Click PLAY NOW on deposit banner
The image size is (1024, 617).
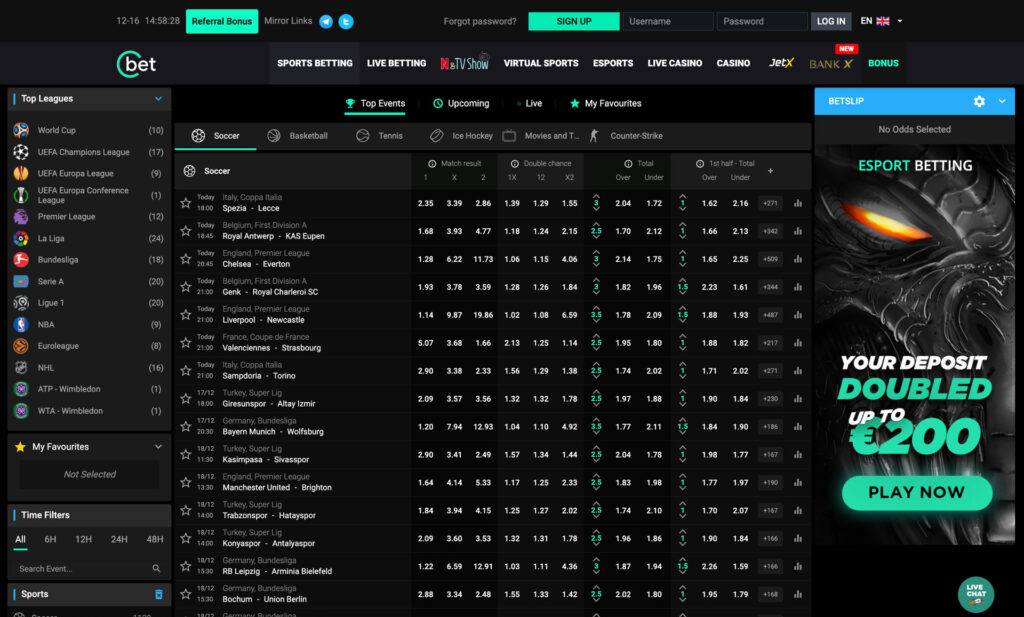917,492
